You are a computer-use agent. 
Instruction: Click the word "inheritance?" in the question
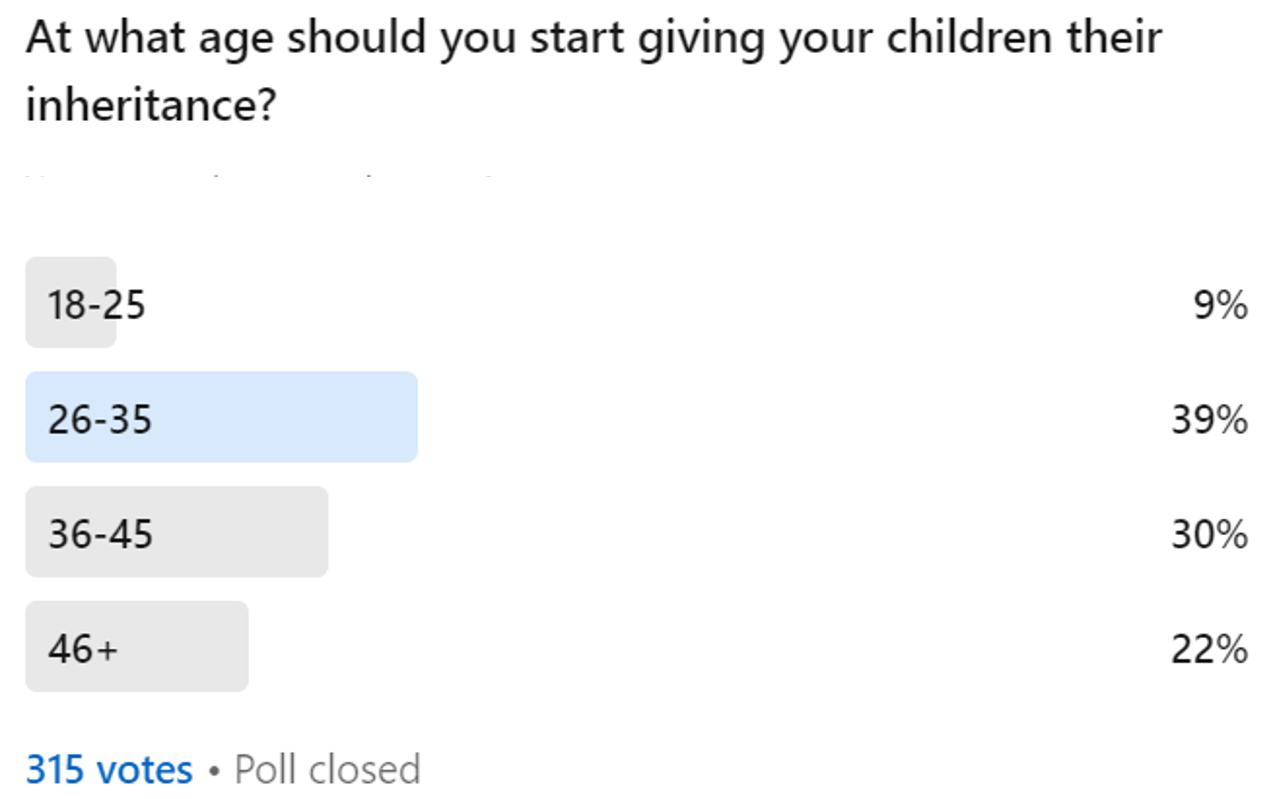[150, 105]
